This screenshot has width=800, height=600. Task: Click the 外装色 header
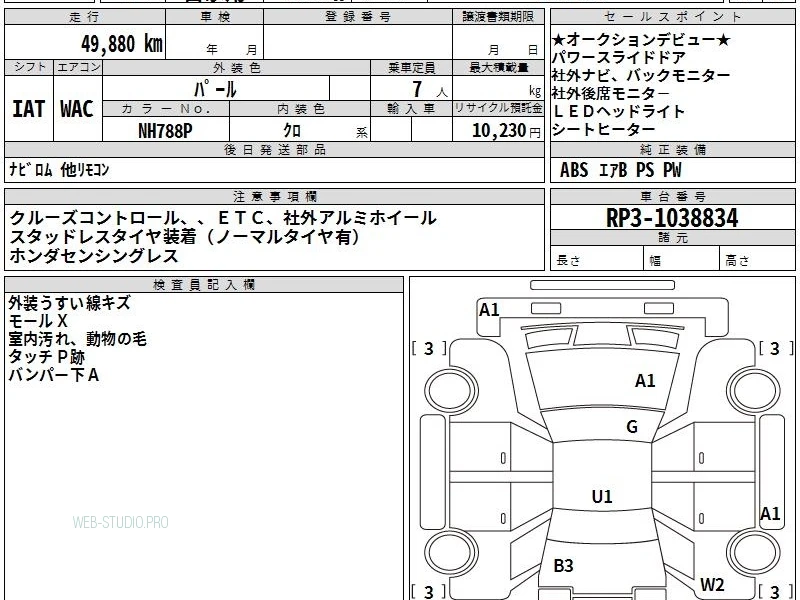pos(237,67)
